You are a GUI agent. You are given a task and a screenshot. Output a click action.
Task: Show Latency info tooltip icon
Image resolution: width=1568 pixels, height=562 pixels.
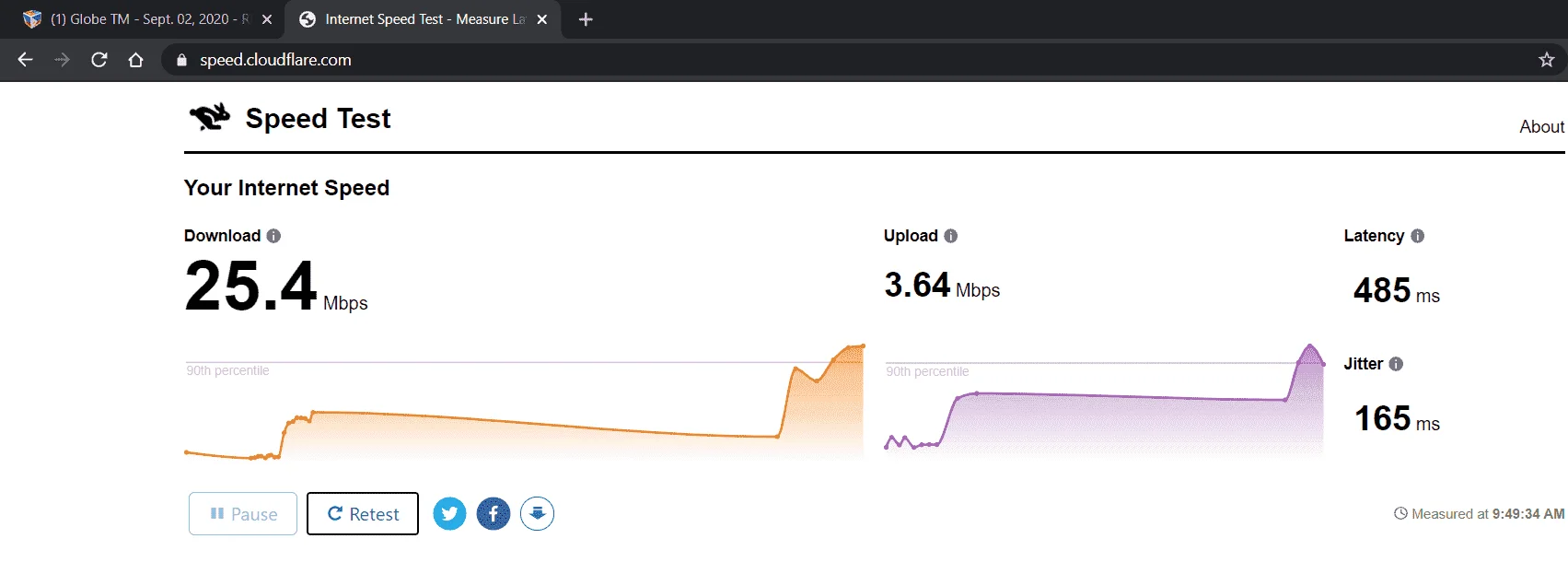(1418, 236)
